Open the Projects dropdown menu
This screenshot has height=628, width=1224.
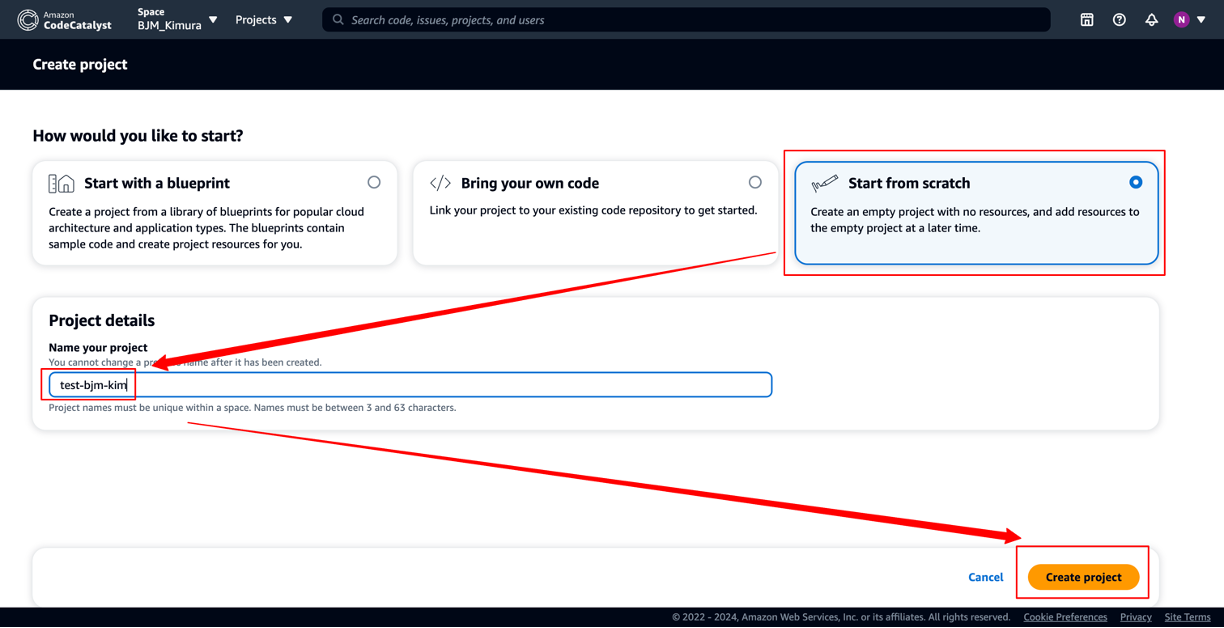(x=264, y=20)
